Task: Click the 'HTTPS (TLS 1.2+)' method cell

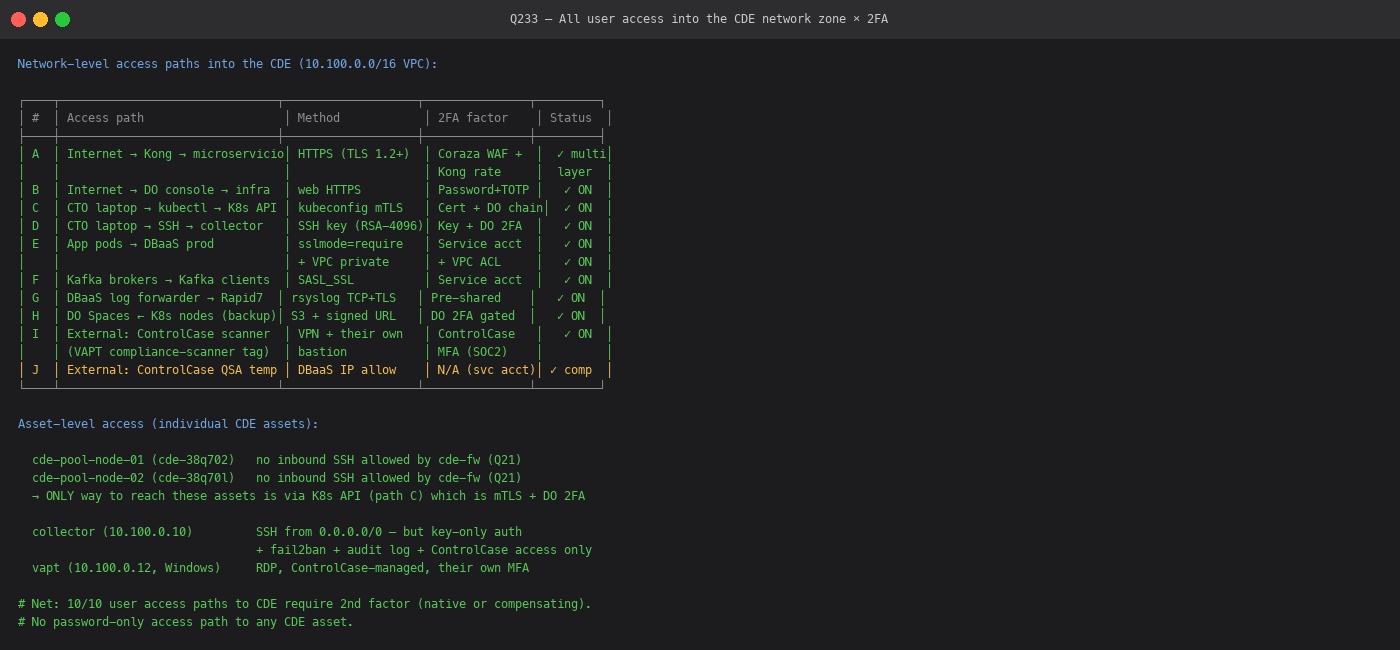Action: 354,154
